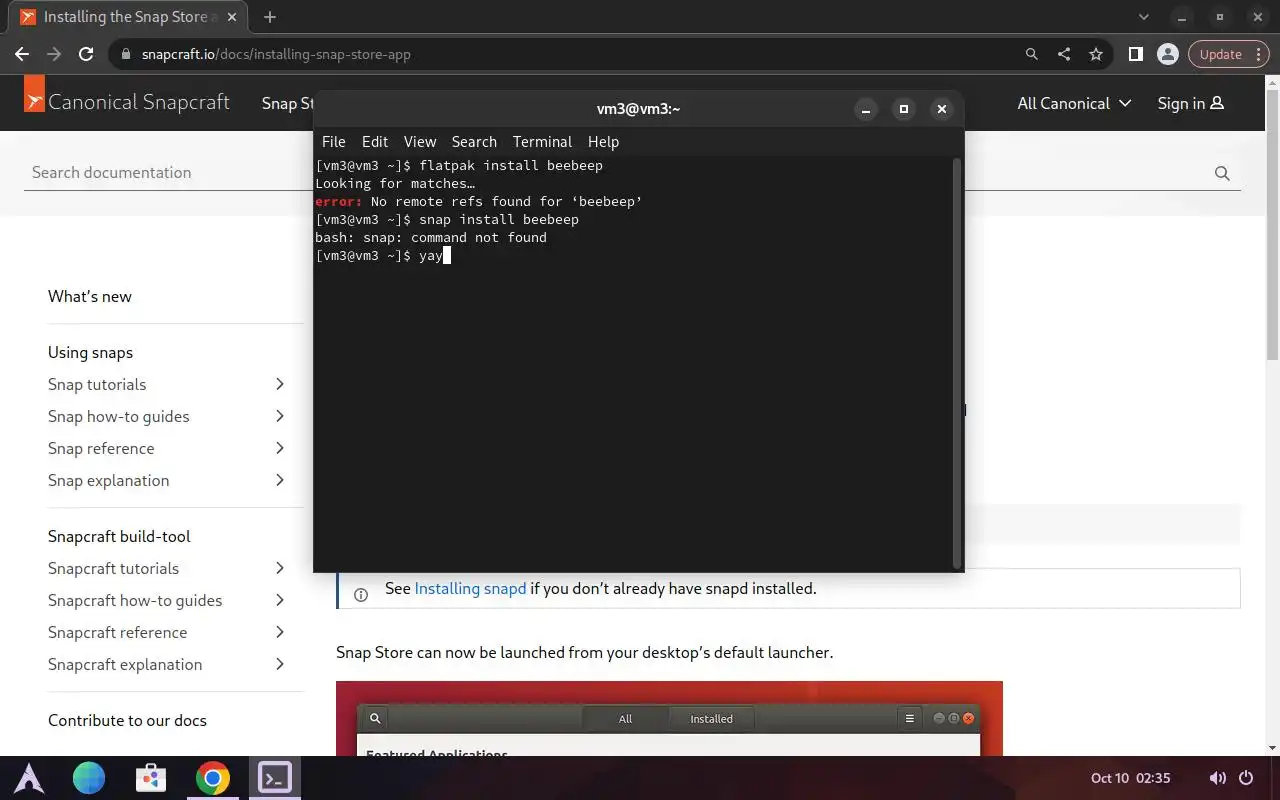Open the tab search dropdown arrow

pyautogui.click(x=1145, y=17)
